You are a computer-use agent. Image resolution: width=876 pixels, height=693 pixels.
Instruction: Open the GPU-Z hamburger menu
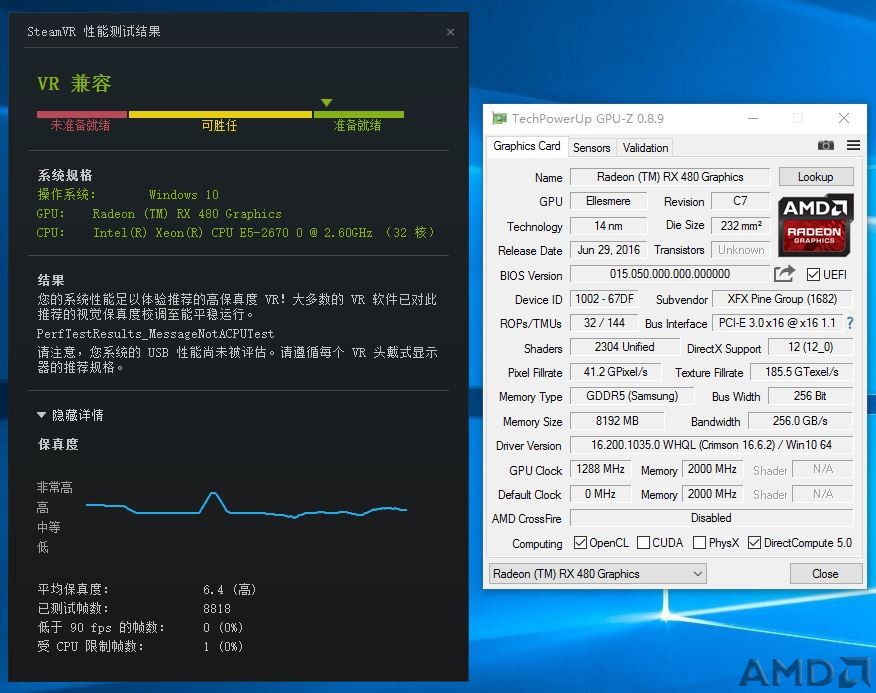(x=853, y=145)
